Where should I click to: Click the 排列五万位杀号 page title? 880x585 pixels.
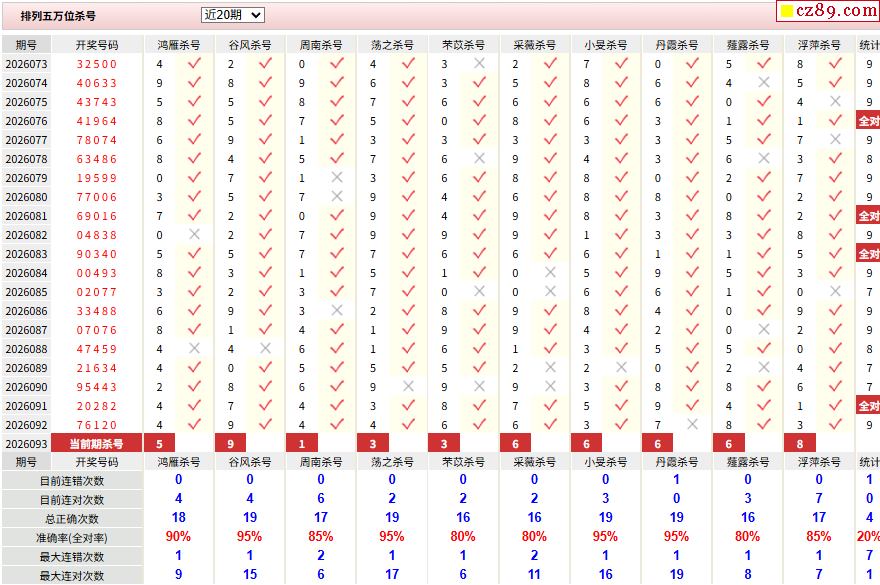58,16
